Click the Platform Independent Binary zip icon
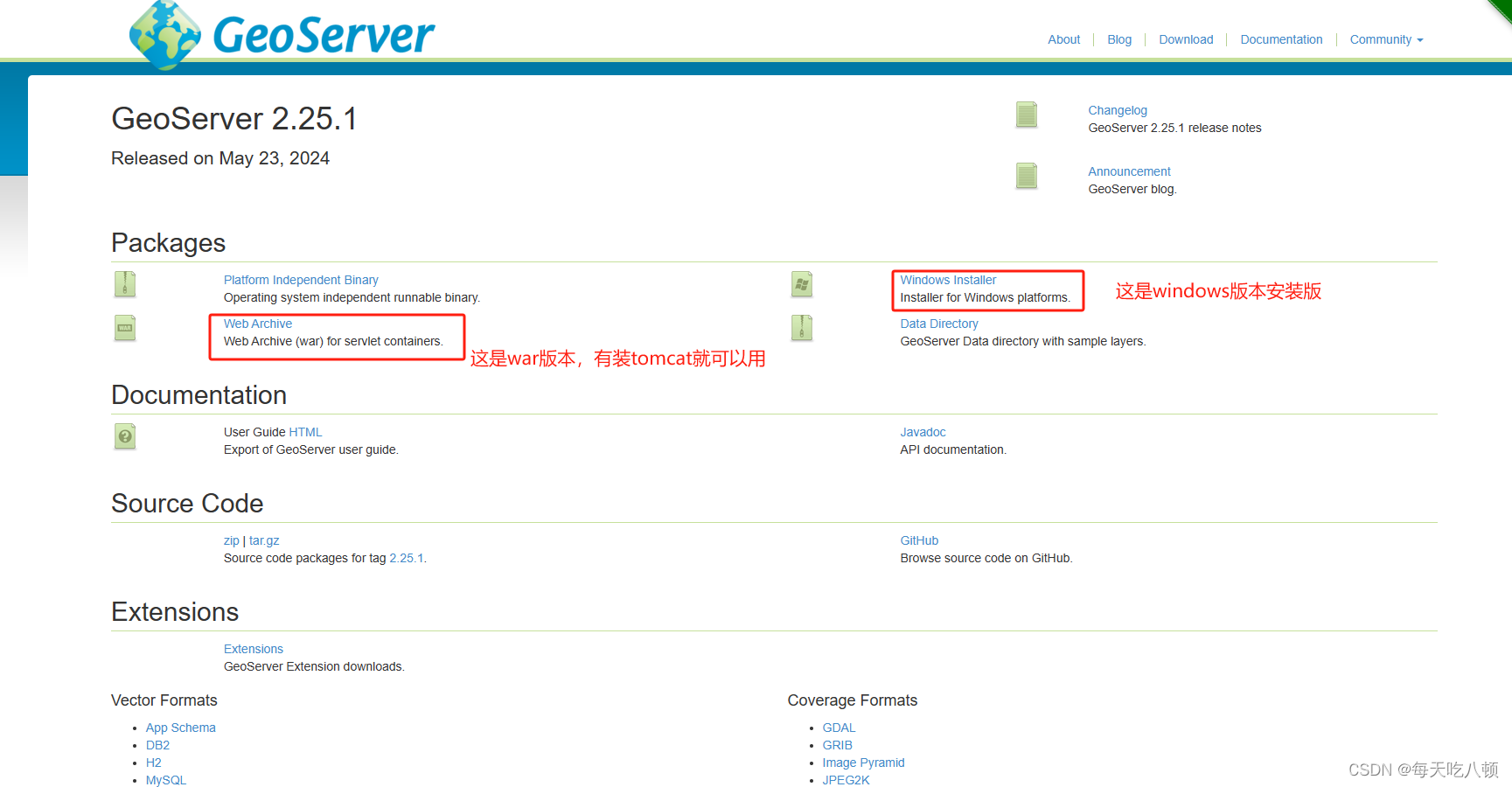Viewport: 1512px width, 787px height. pyautogui.click(x=125, y=284)
